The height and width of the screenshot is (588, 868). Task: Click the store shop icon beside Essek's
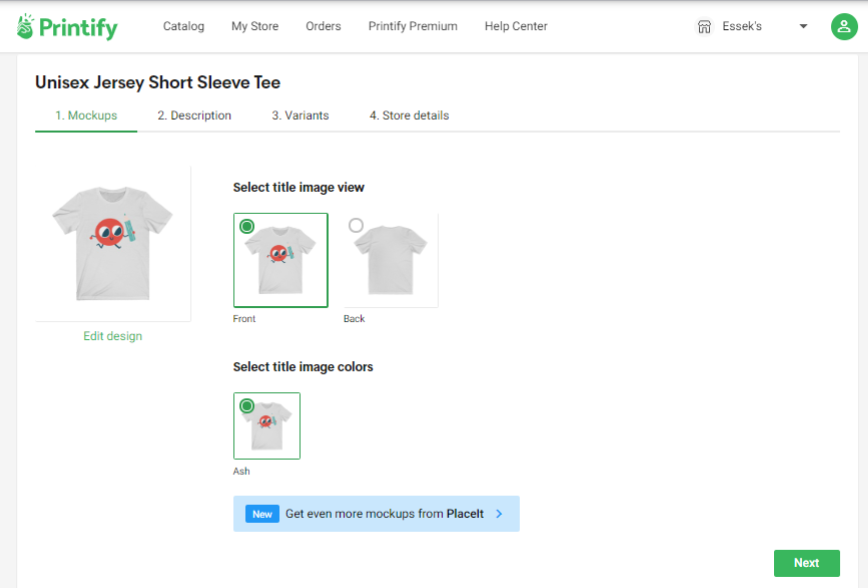(x=704, y=27)
